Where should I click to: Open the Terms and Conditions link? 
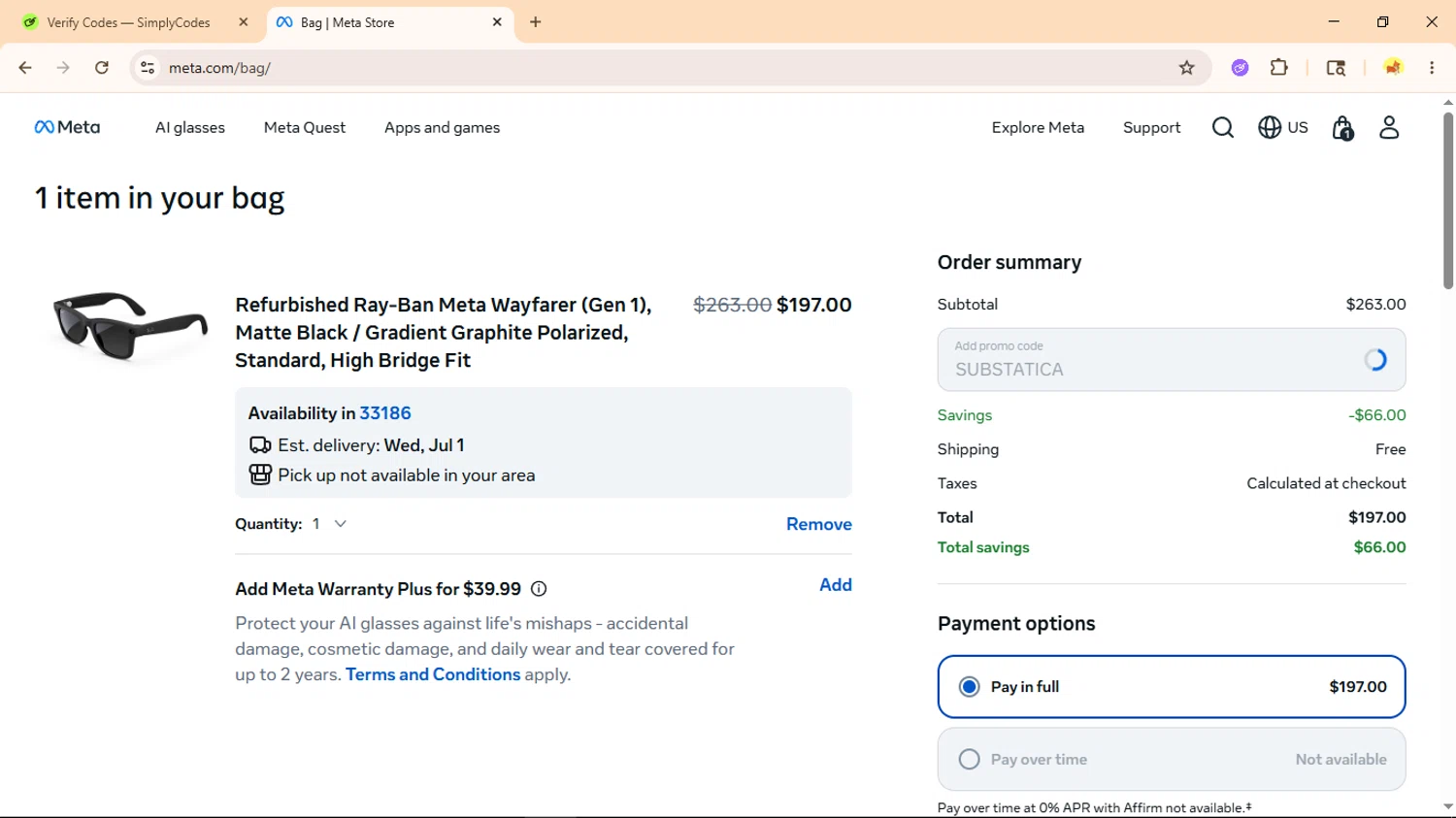pos(433,674)
